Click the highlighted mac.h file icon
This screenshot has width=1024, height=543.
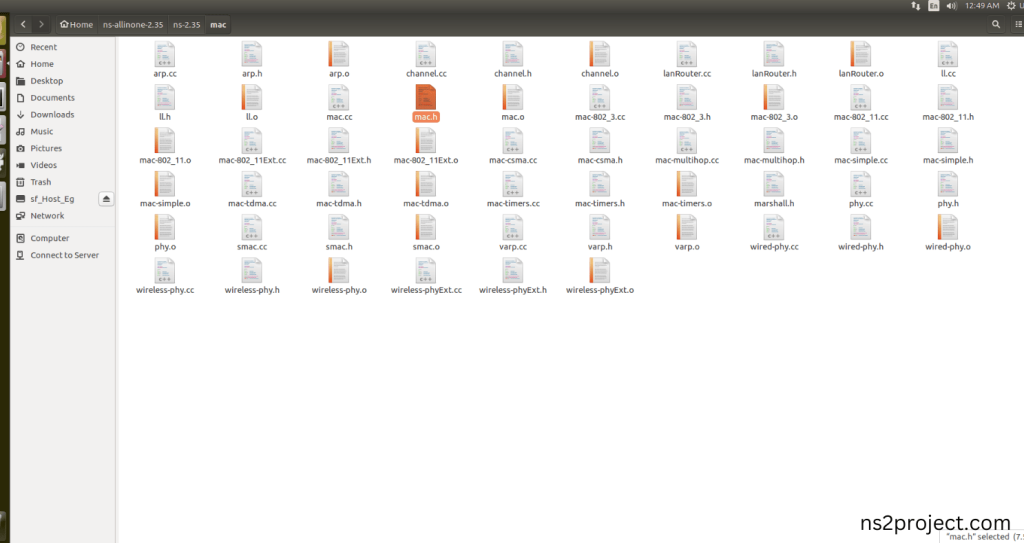pos(426,97)
